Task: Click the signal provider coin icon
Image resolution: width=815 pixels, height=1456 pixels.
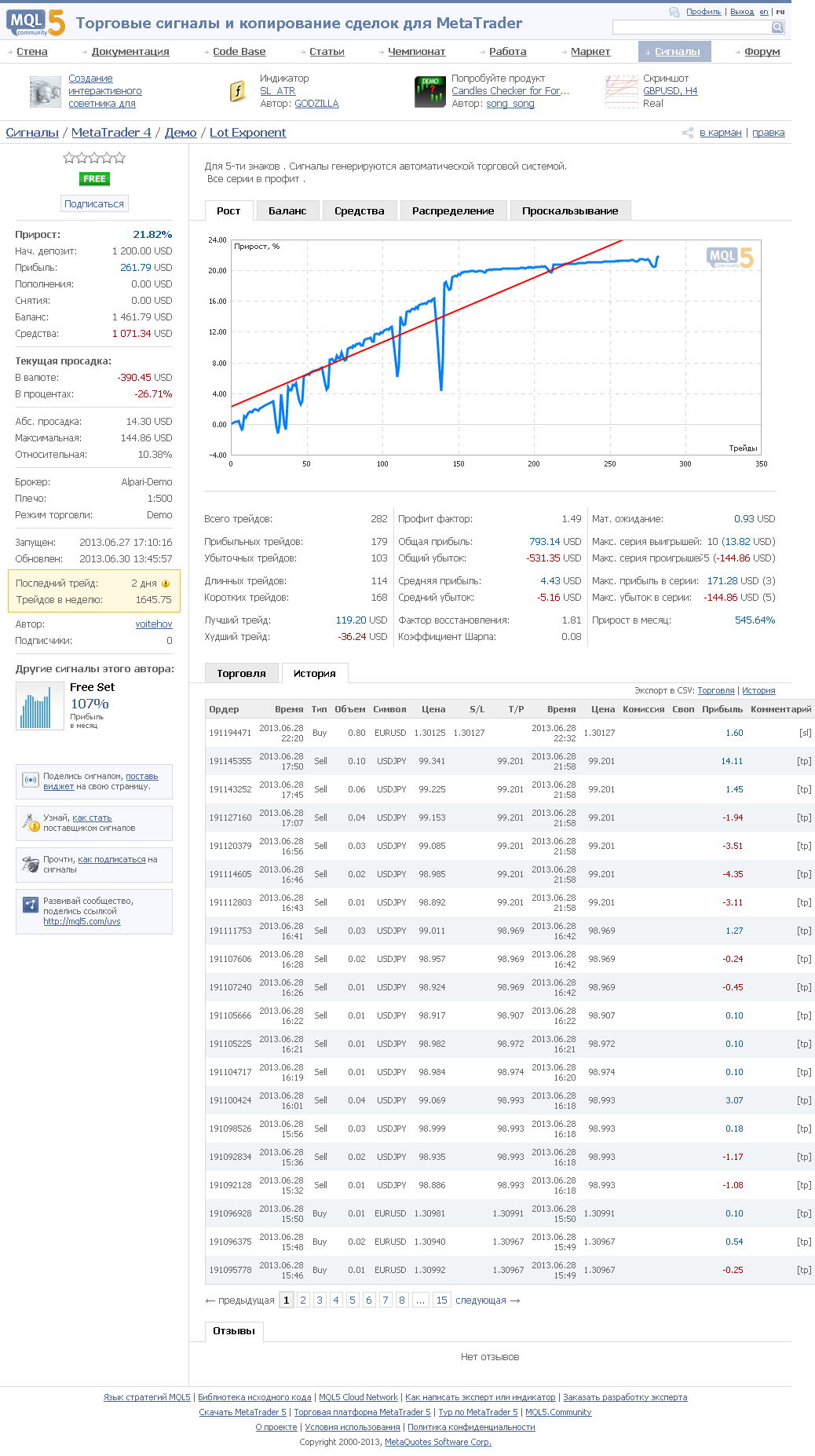Action: point(31,822)
